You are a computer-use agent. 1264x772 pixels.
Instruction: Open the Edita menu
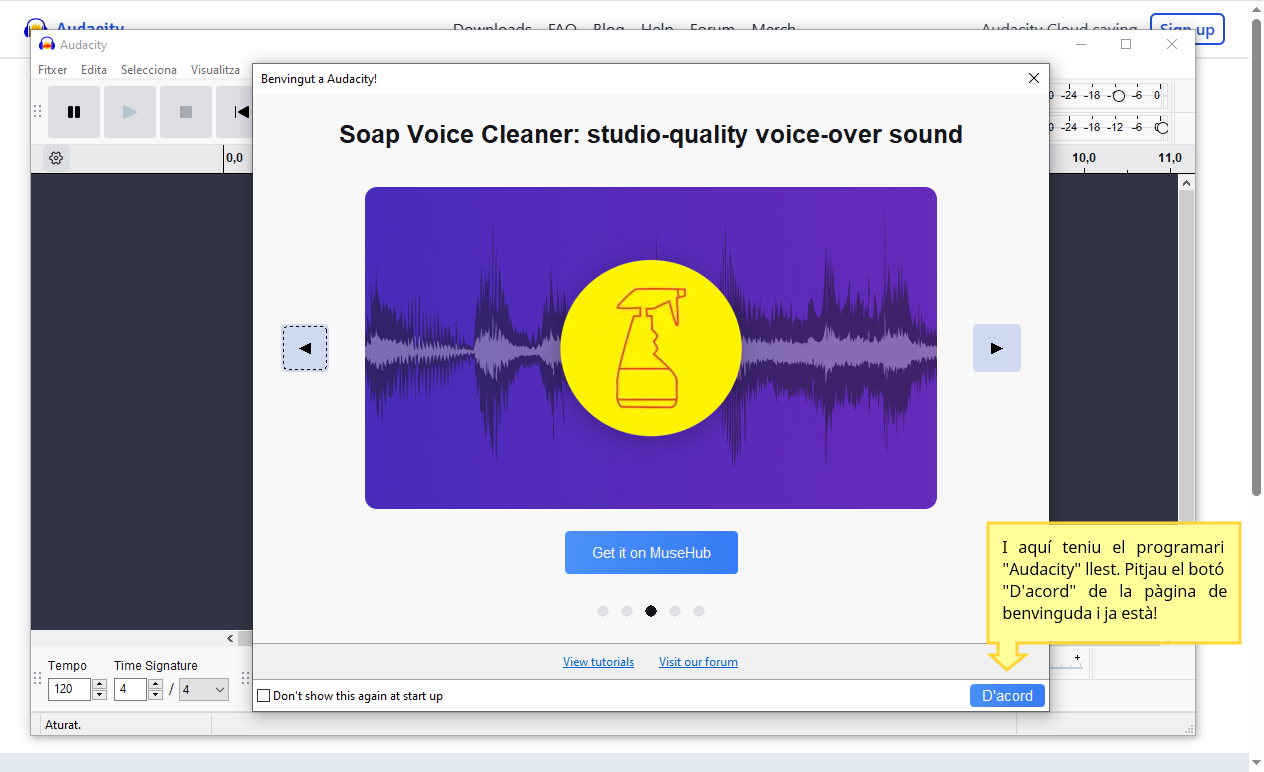(x=94, y=70)
